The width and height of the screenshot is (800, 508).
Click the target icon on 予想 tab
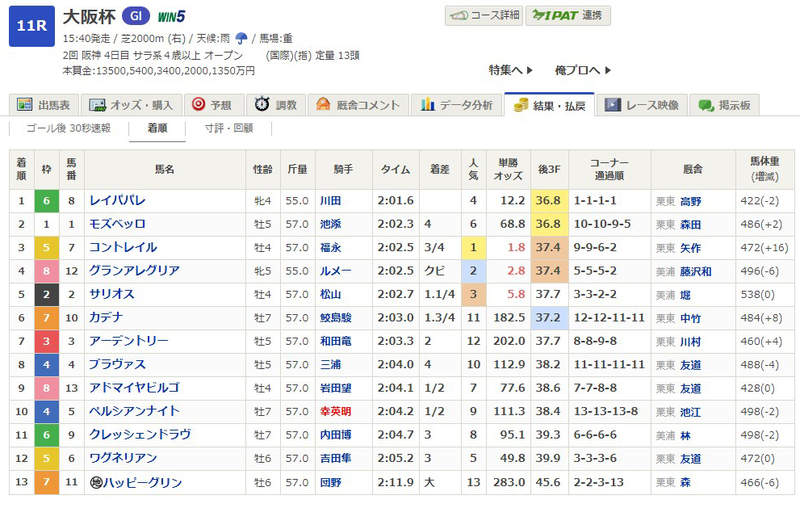[198, 105]
